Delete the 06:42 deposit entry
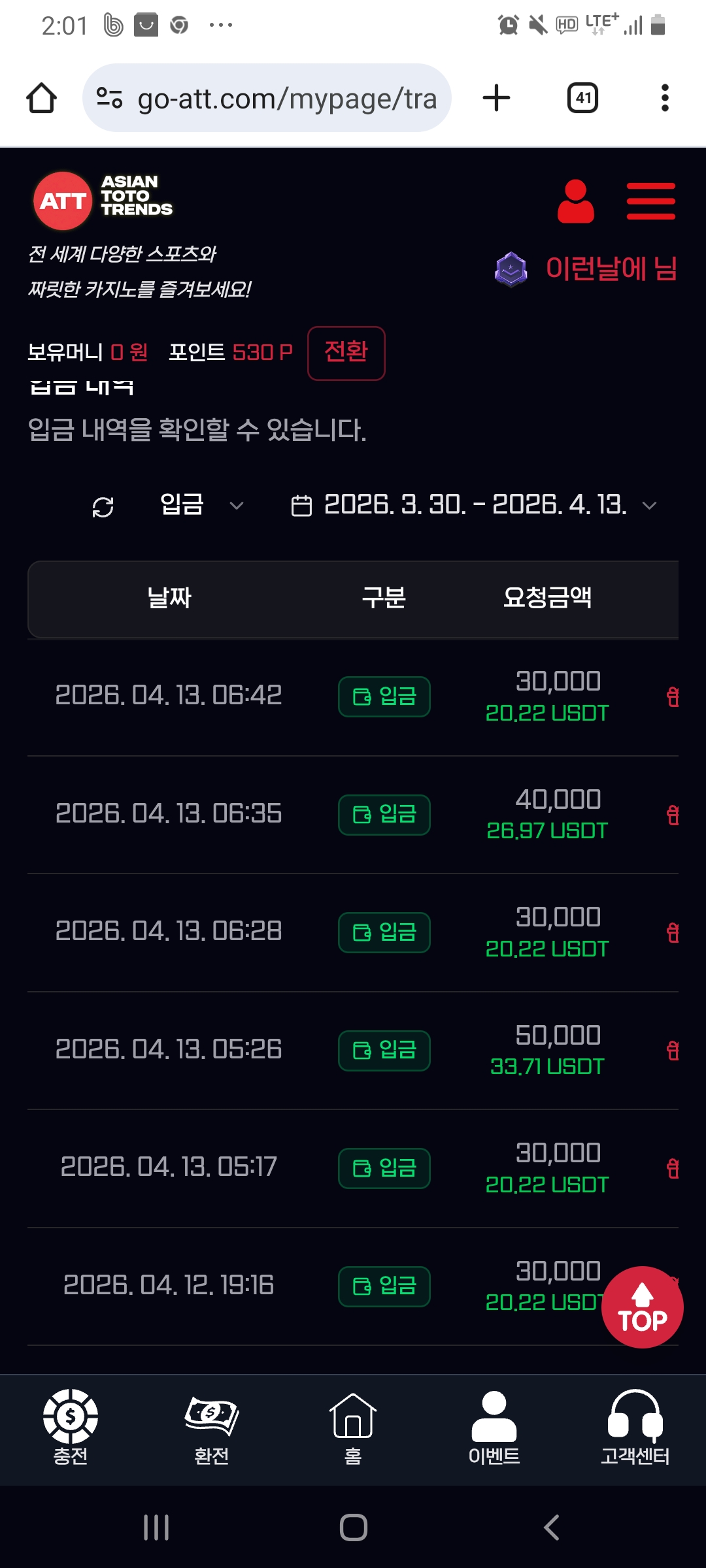The width and height of the screenshot is (706, 1568). point(672,697)
